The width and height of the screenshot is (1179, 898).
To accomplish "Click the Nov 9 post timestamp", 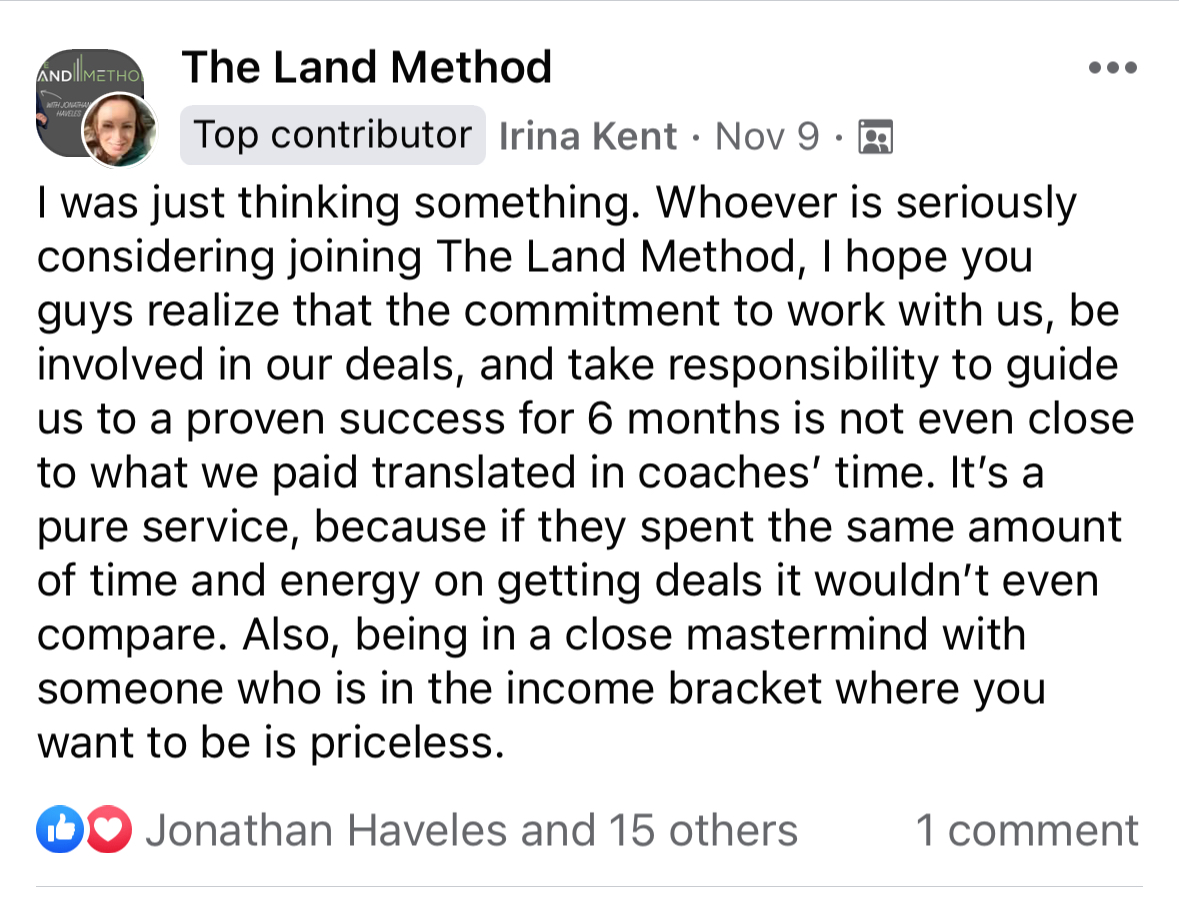I will pos(767,136).
